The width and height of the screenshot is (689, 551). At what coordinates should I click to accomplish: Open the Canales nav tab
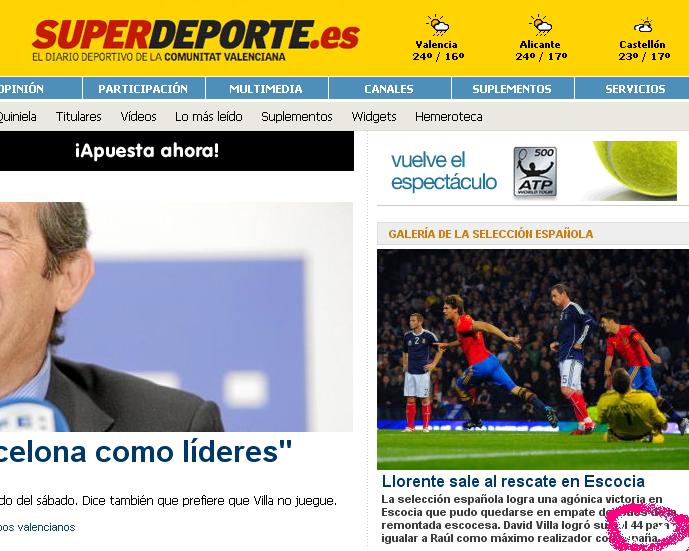tap(389, 89)
